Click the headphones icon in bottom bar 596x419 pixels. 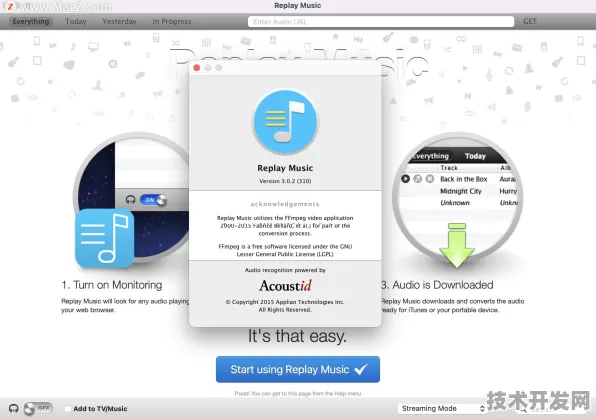coord(13,409)
